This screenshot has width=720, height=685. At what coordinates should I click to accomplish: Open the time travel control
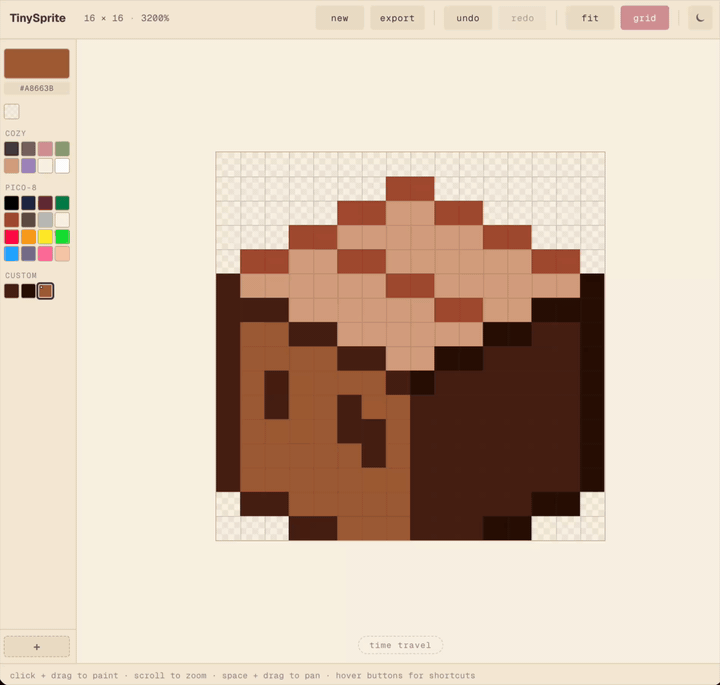[x=400, y=645]
